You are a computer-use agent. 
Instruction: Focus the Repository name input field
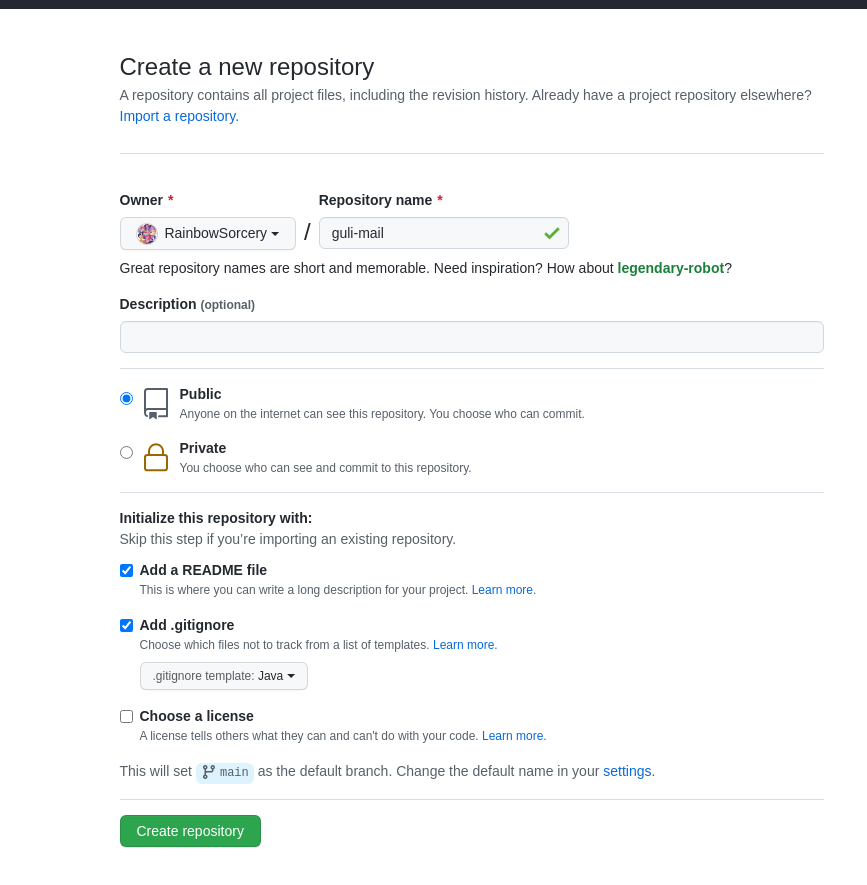(x=430, y=233)
